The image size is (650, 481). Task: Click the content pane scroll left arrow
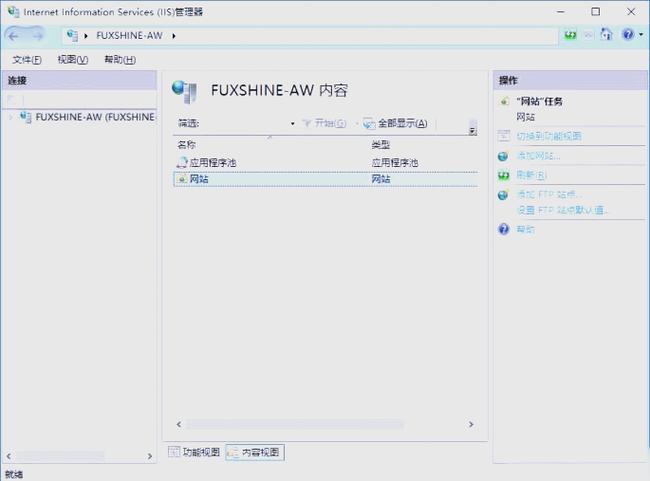pyautogui.click(x=179, y=424)
